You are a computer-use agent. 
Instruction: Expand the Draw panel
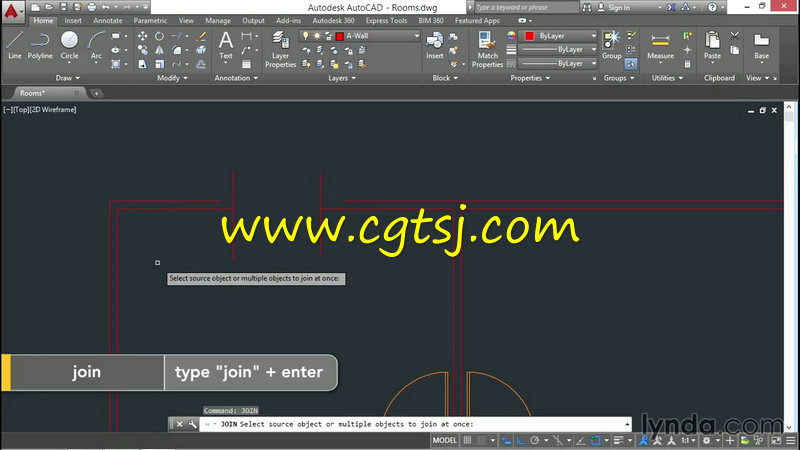(x=68, y=78)
